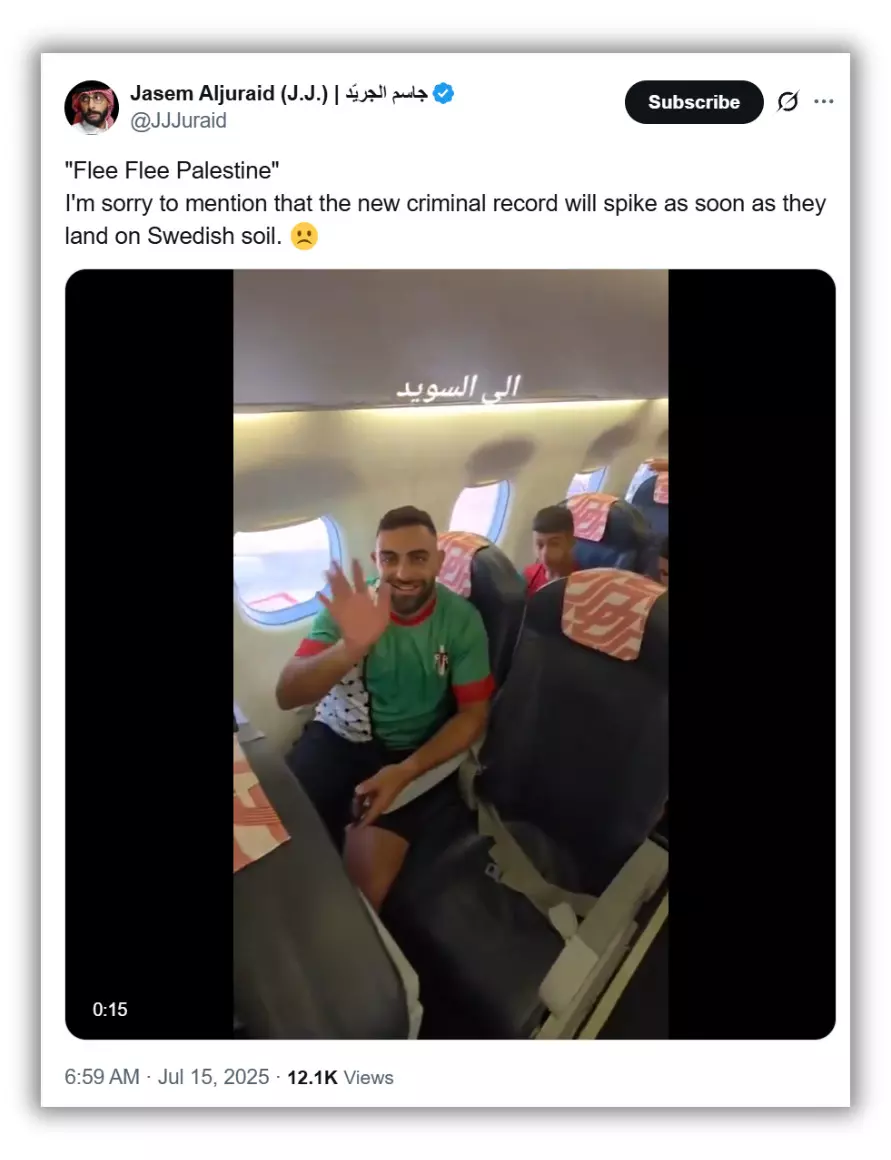The height and width of the screenshot is (1160, 891).
Task: Click the Subscribe button
Action: tap(693, 102)
